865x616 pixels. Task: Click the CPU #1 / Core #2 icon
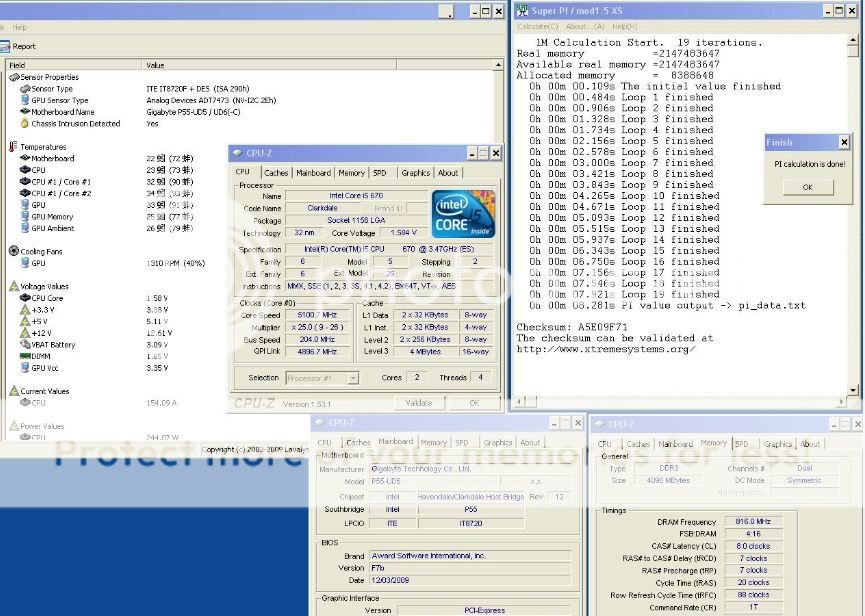point(25,193)
